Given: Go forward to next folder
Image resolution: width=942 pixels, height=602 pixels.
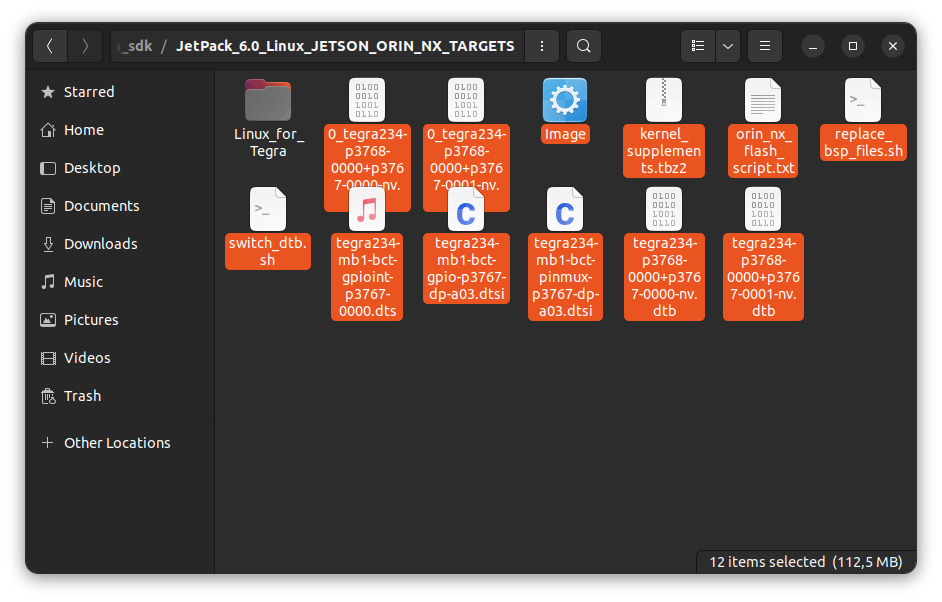Looking at the screenshot, I should click(x=85, y=46).
